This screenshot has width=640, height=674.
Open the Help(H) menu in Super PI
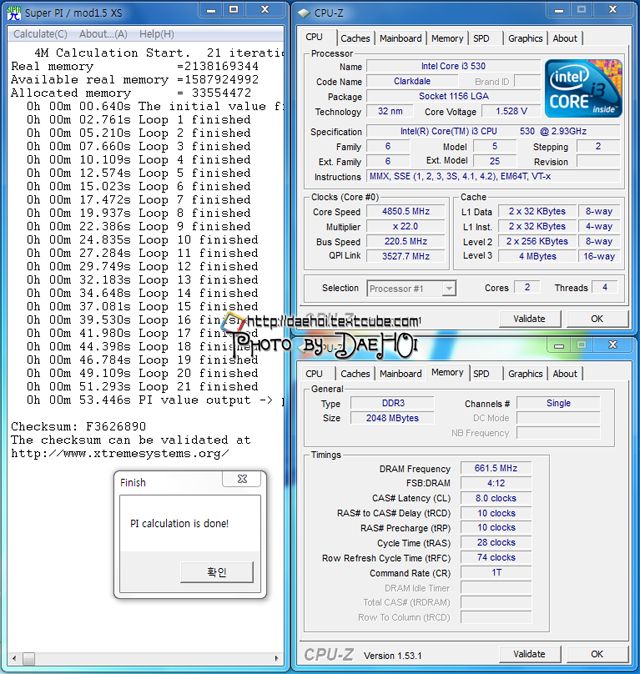coord(156,34)
